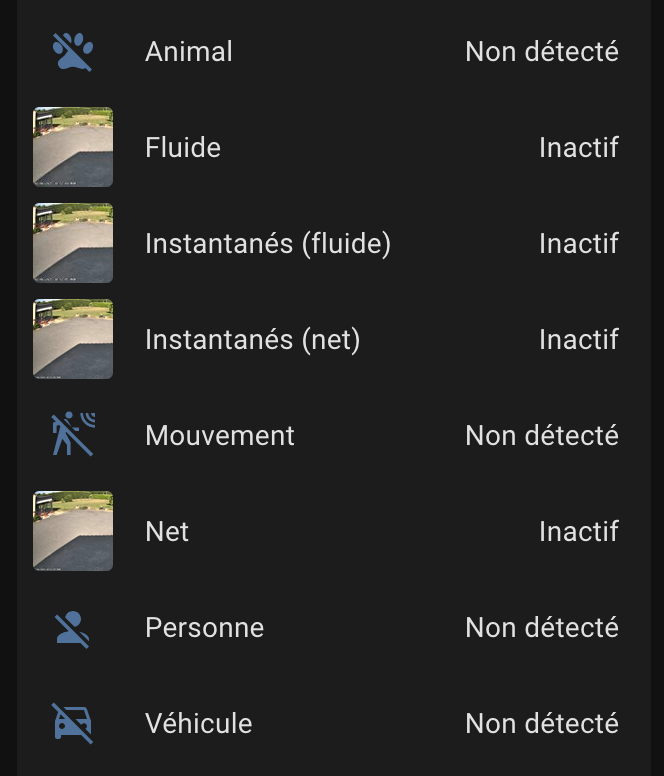Select the Instantanés (net) entity label
The height and width of the screenshot is (776, 664).
pos(252,339)
